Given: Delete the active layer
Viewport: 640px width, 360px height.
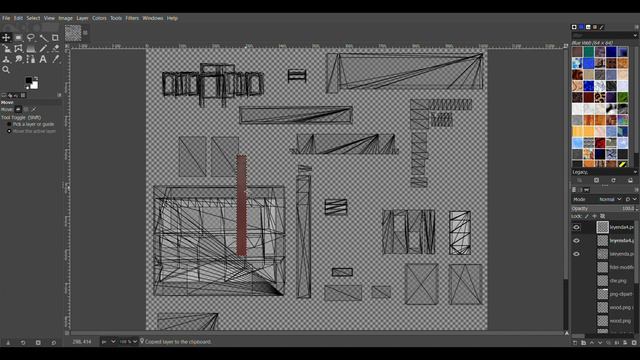Looking at the screenshot, I should (x=634, y=342).
